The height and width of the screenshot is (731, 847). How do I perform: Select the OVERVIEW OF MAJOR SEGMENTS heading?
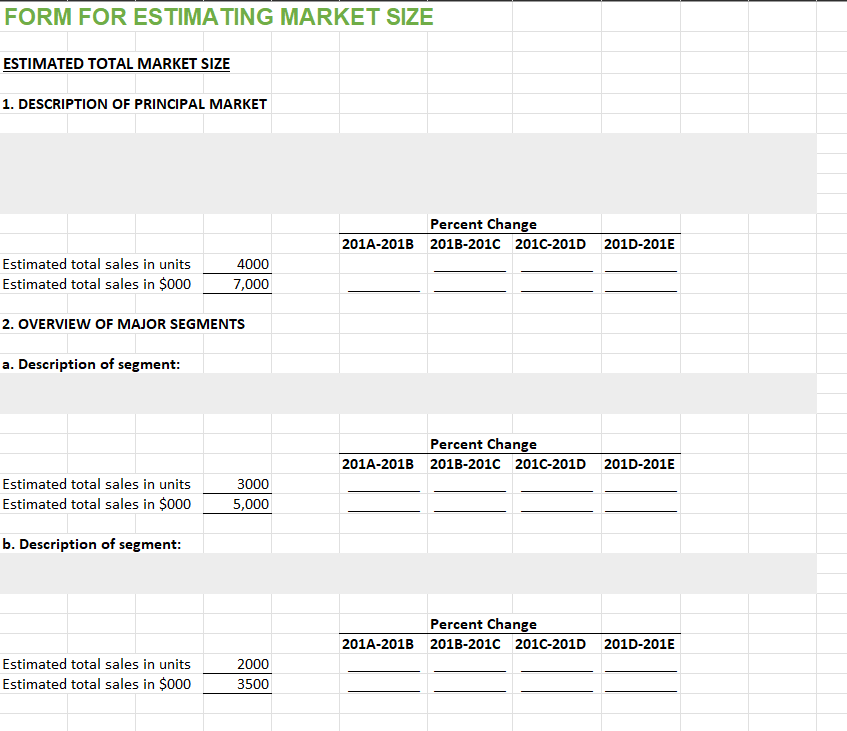123,323
